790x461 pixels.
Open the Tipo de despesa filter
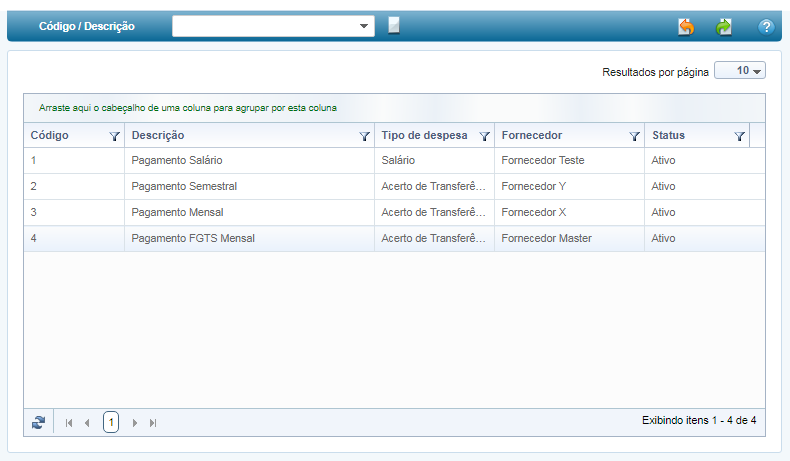(484, 136)
